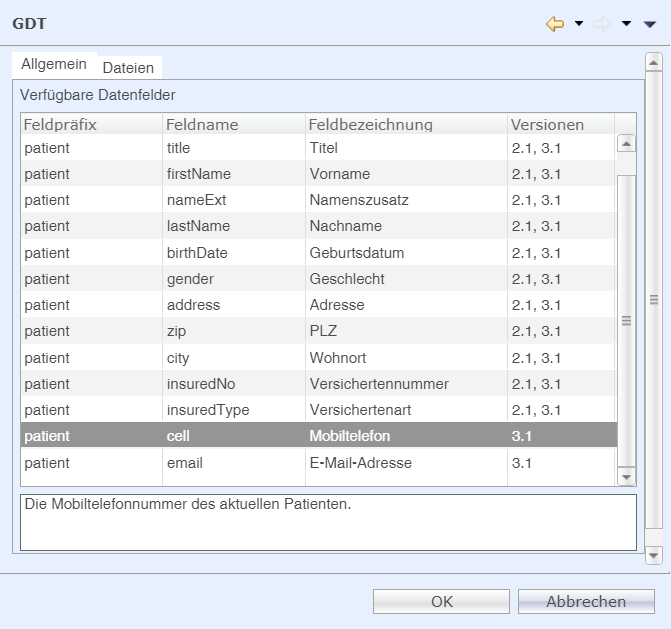Click the Abbrechen button
The height and width of the screenshot is (629, 671).
coord(586,601)
